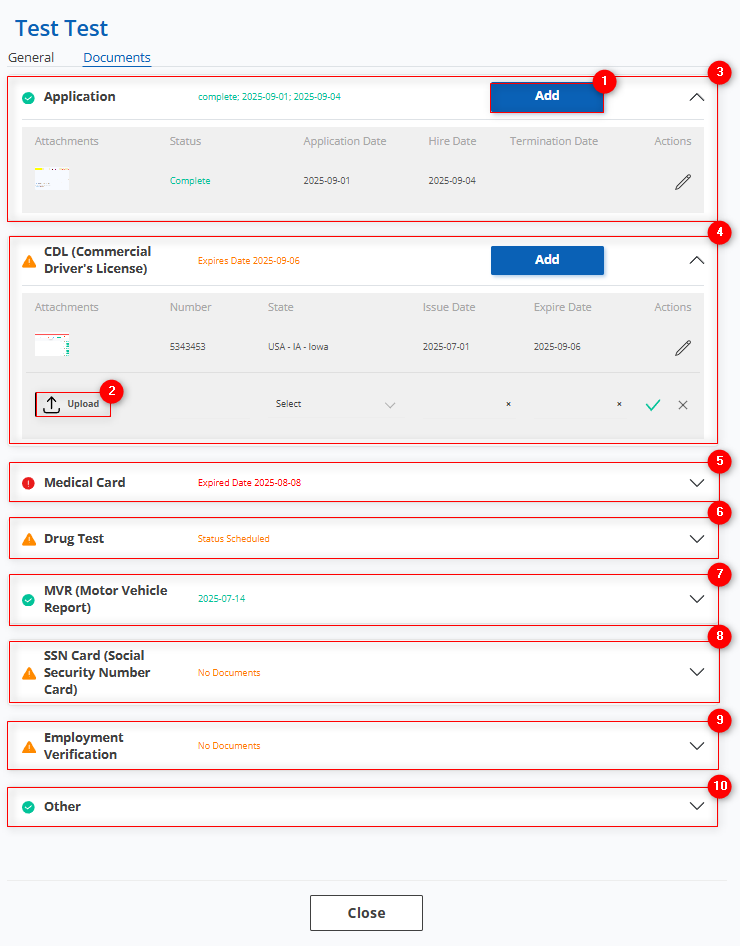This screenshot has width=740, height=946.
Task: Open the Application attachment thumbnail
Action: pos(52,180)
